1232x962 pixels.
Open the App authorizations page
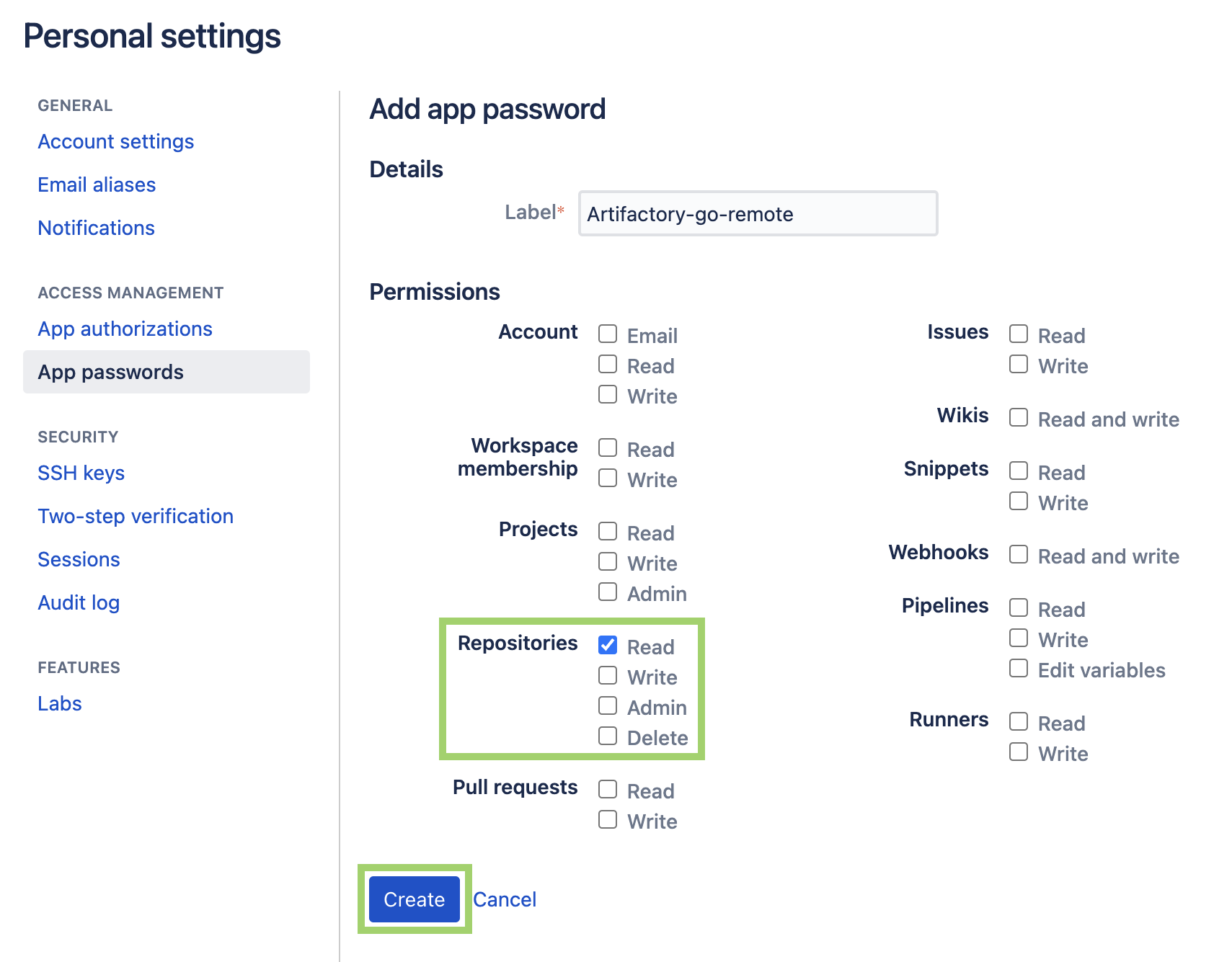click(125, 329)
